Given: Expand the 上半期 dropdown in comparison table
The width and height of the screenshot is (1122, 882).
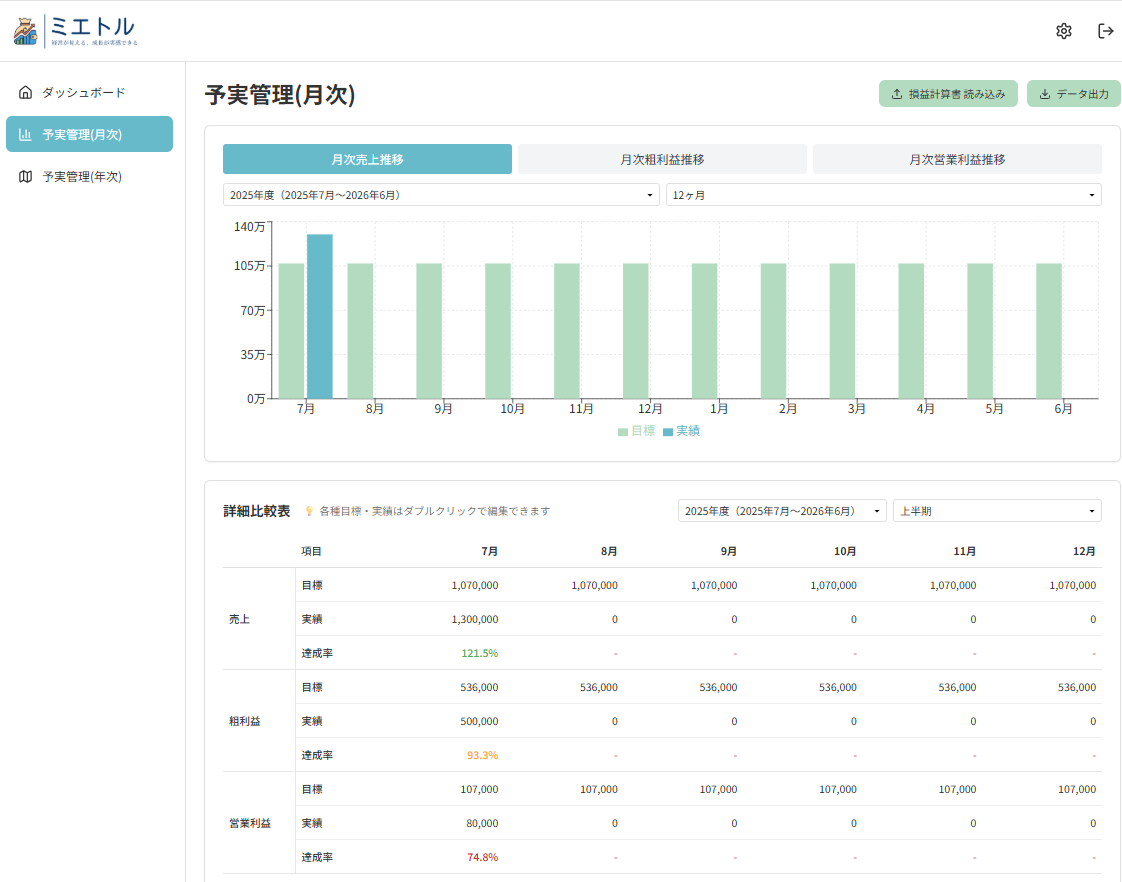Looking at the screenshot, I should tap(997, 511).
